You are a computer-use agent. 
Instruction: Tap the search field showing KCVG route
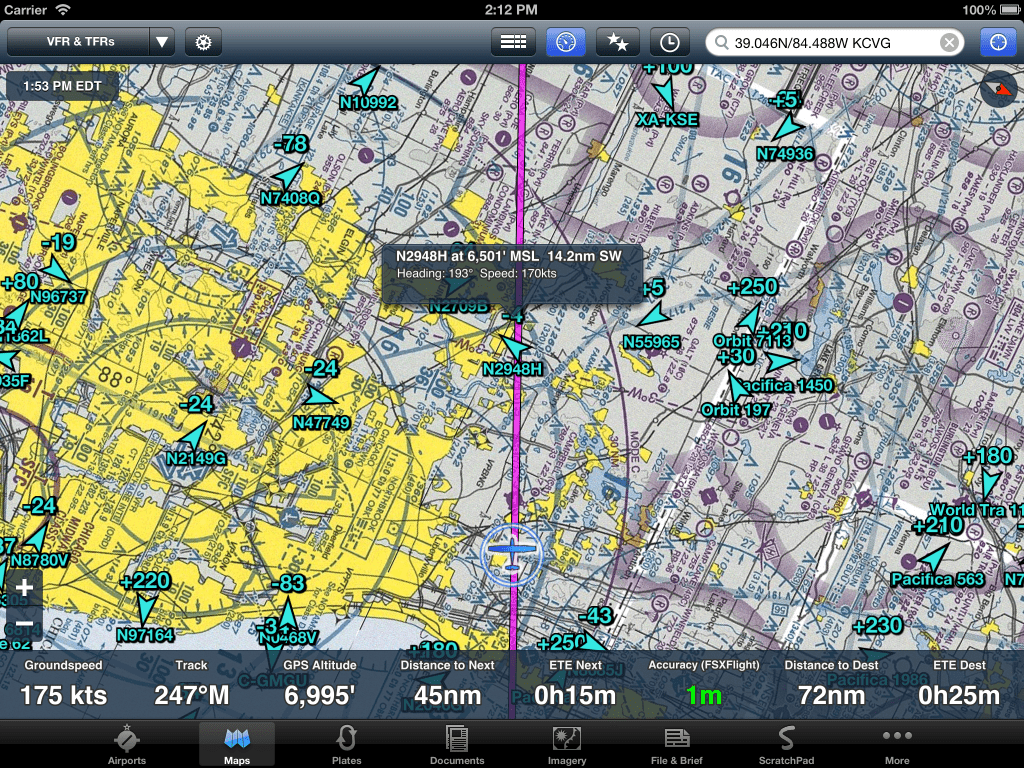[x=840, y=42]
